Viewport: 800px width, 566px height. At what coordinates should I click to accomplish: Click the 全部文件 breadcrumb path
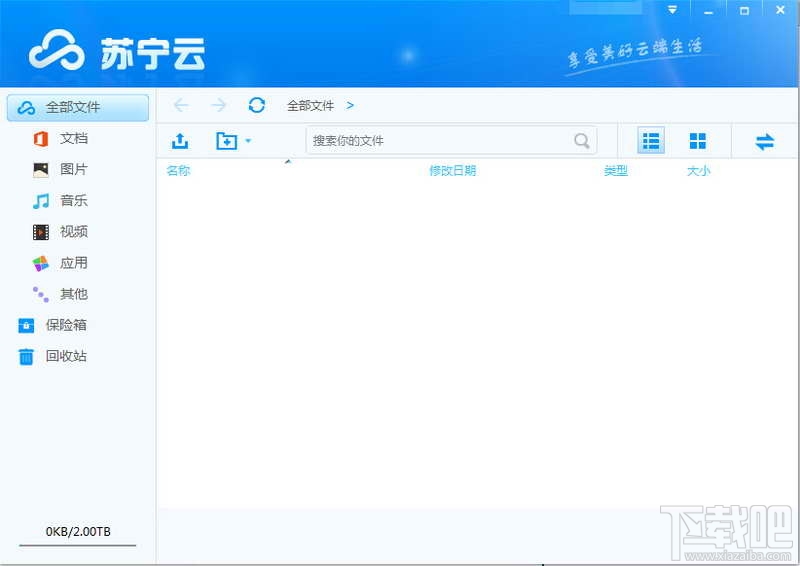tap(310, 106)
